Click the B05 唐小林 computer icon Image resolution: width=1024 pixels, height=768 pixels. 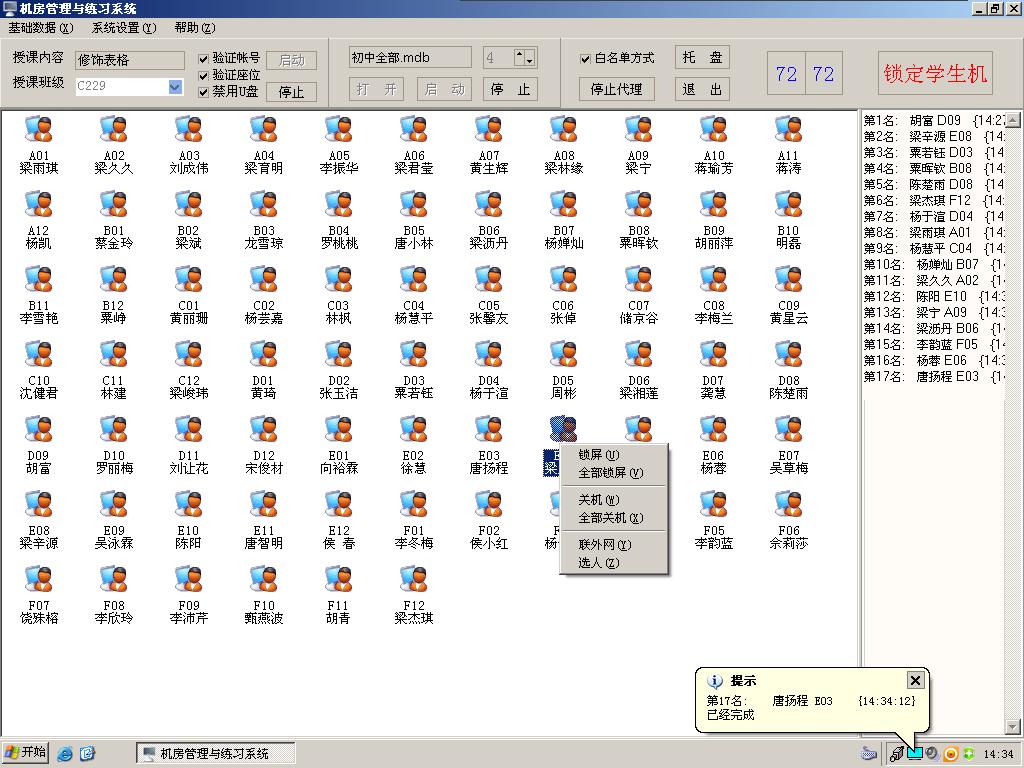[413, 205]
